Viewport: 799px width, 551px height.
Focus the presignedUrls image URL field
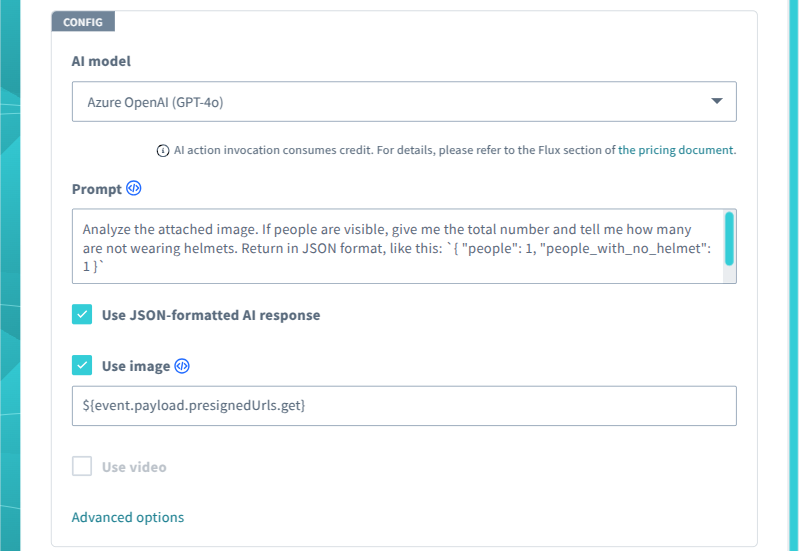pyautogui.click(x=404, y=406)
